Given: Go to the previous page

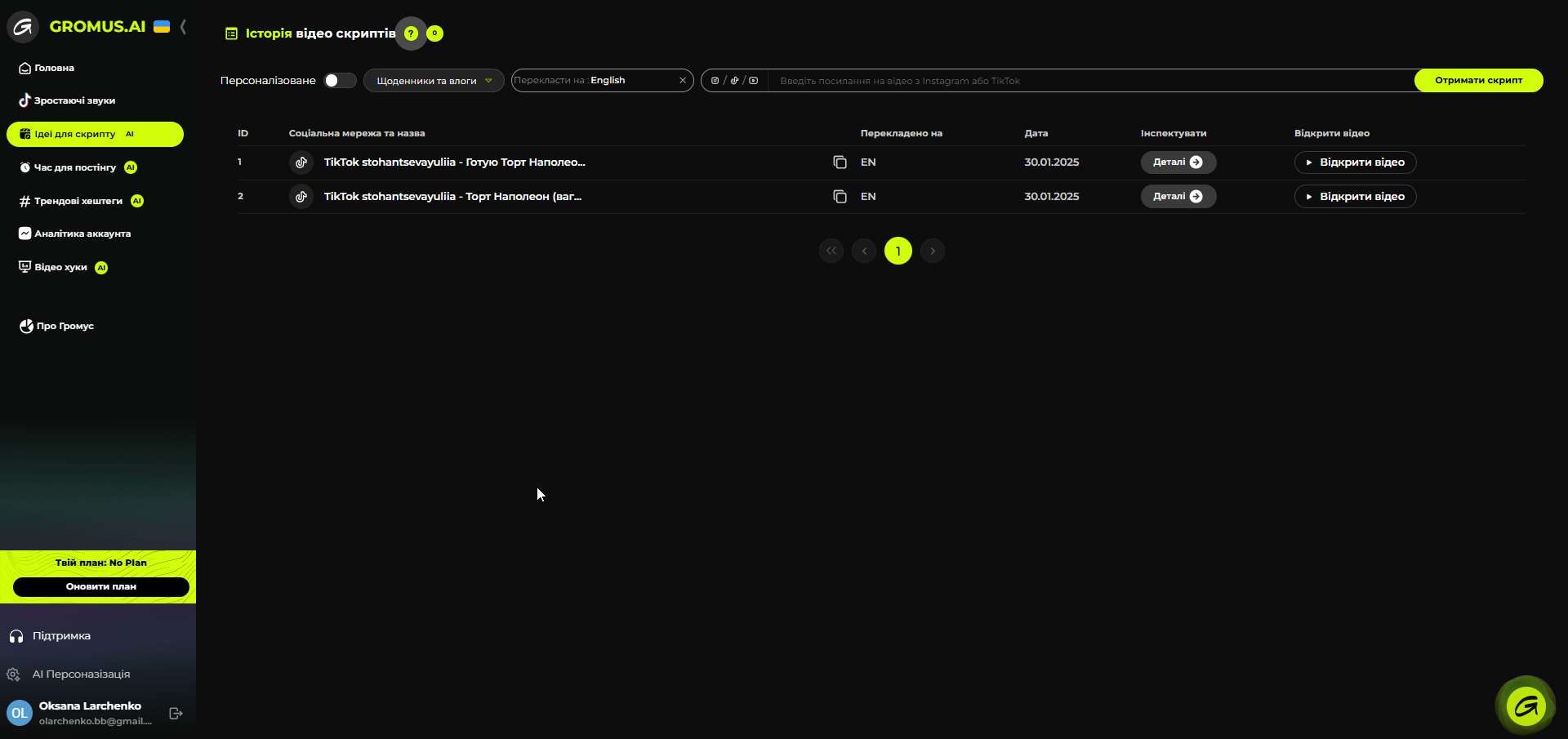Looking at the screenshot, I should (864, 251).
